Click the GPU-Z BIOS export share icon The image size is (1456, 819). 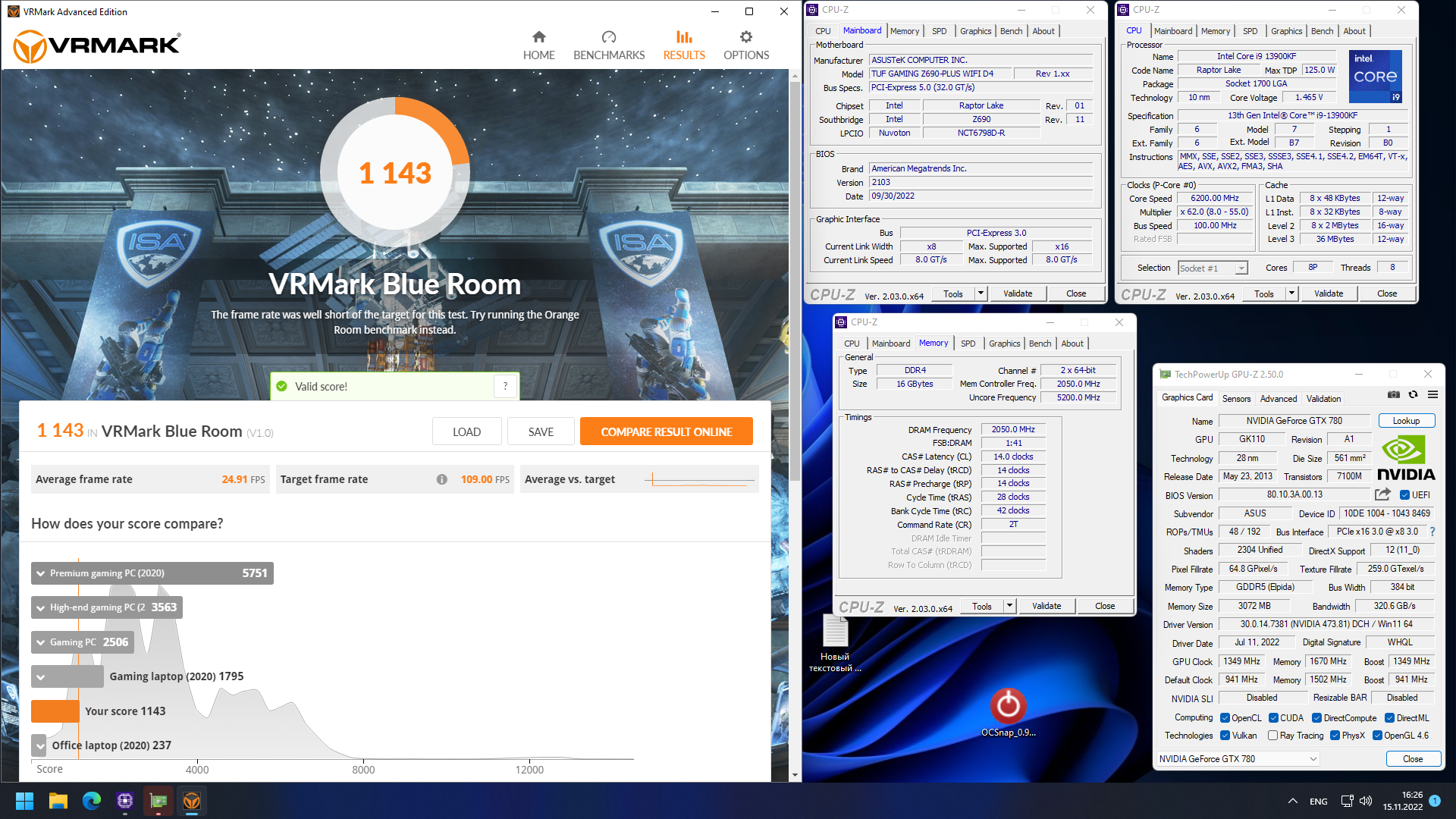point(1382,494)
